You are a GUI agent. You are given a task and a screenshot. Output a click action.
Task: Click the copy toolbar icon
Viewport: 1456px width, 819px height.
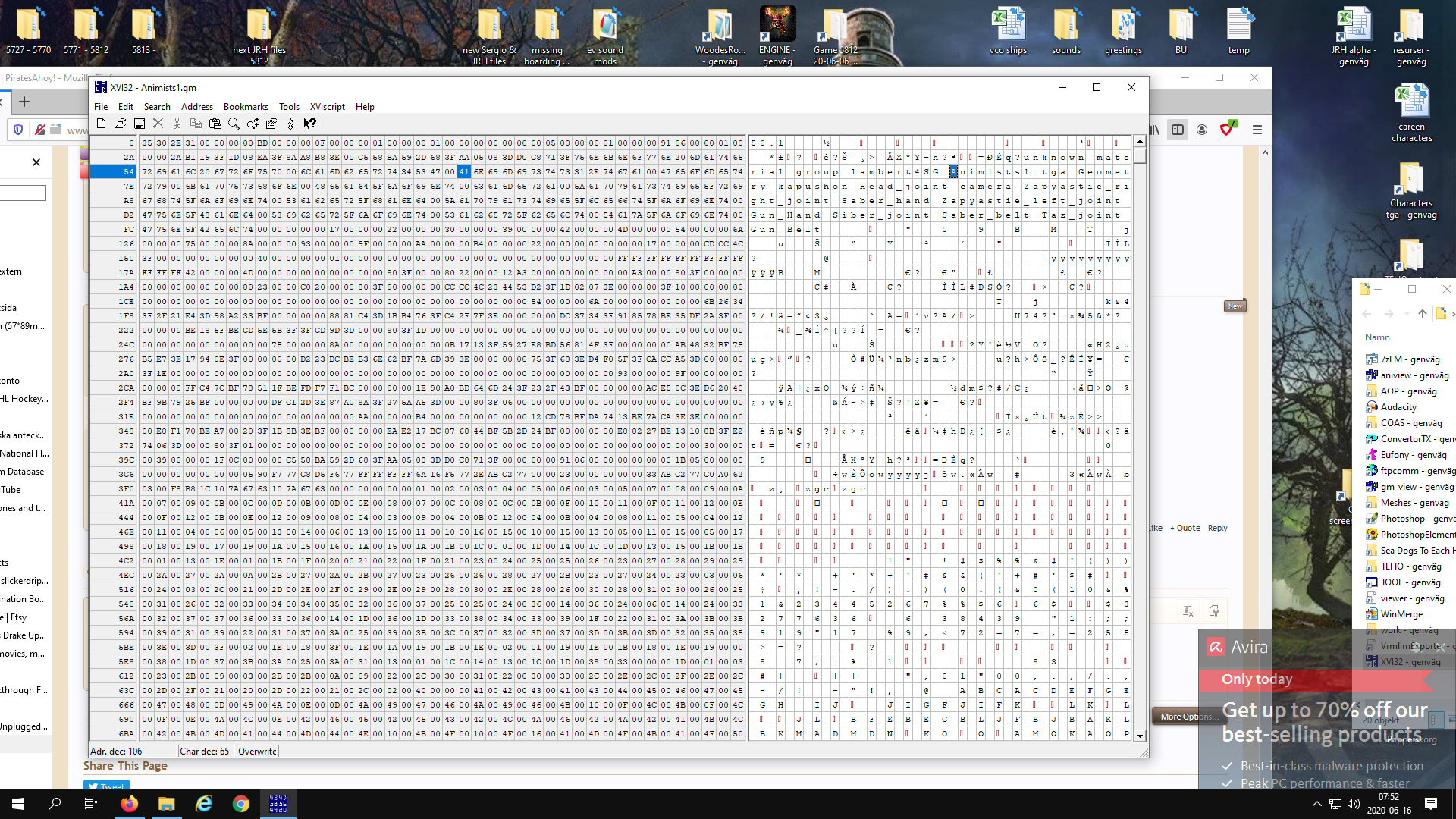(196, 124)
